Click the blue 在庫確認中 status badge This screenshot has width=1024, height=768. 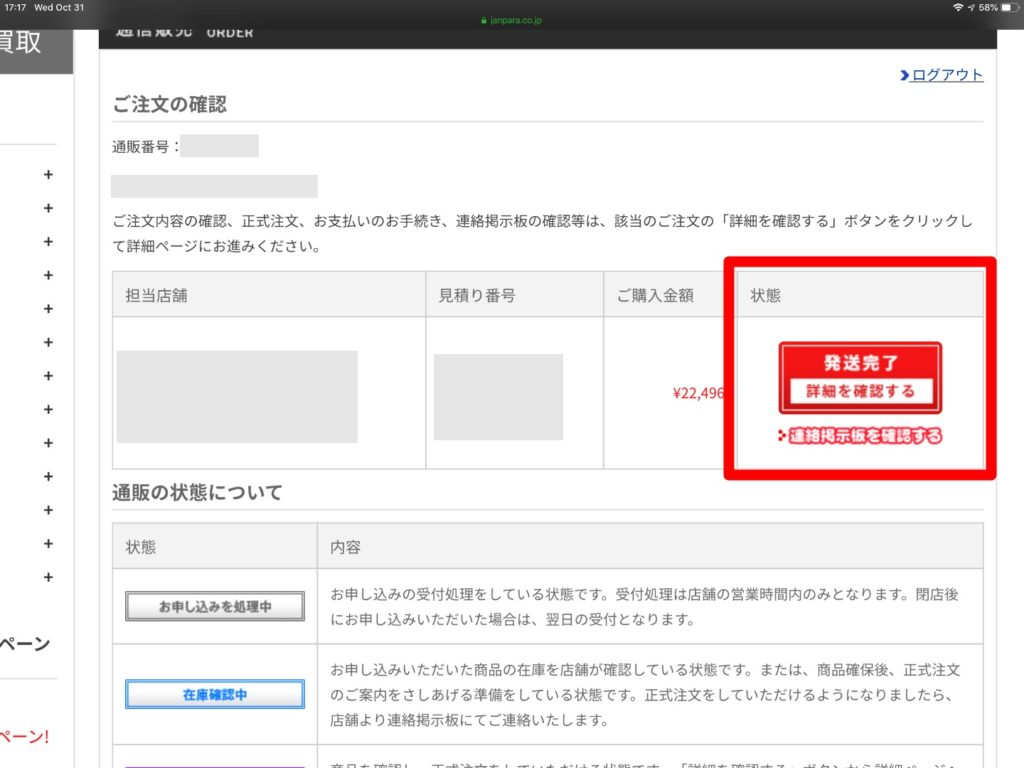pos(215,694)
